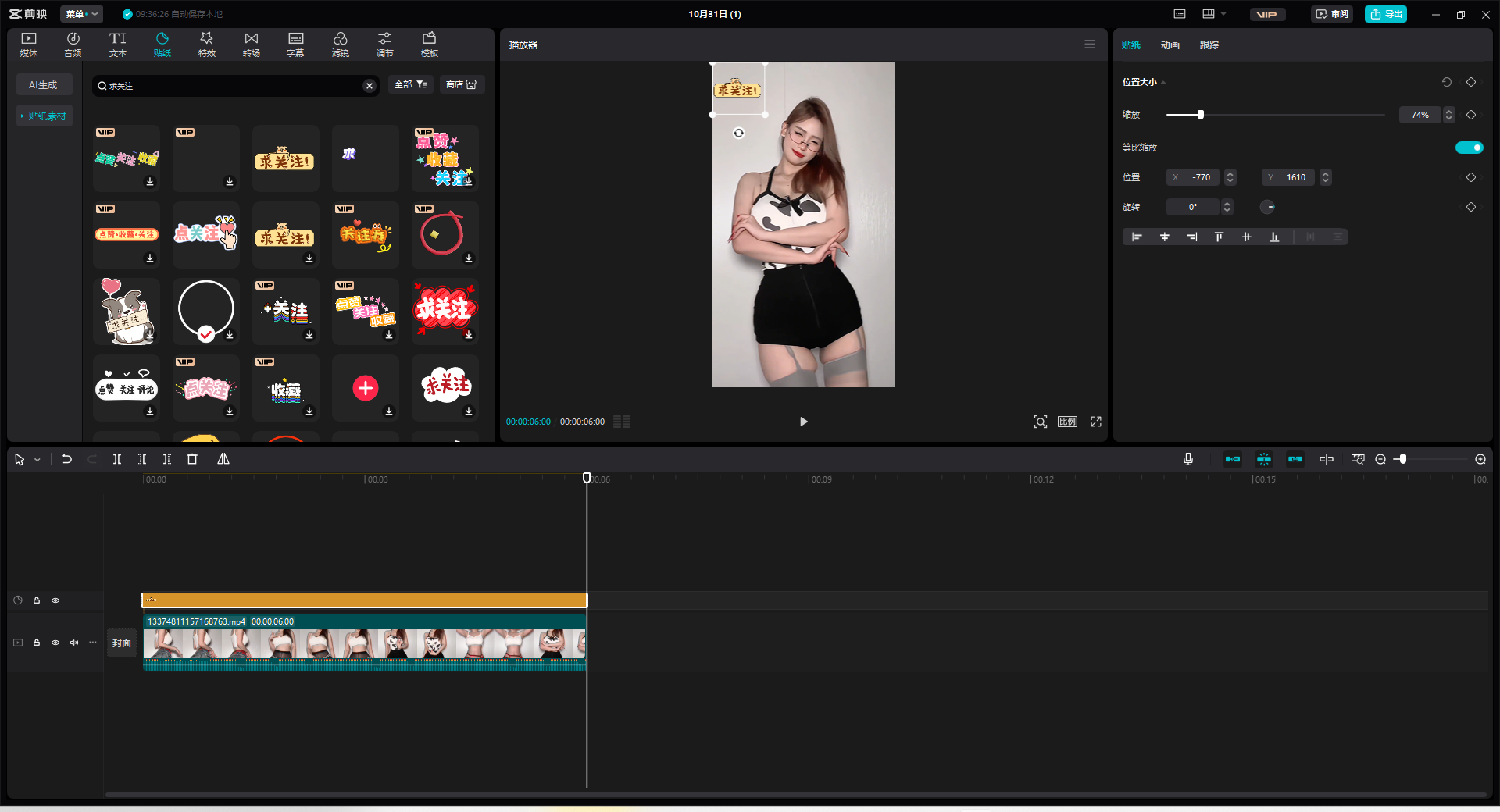Align sticker to the bottom edge
Screen dimensions: 1500x812
tap(1274, 237)
